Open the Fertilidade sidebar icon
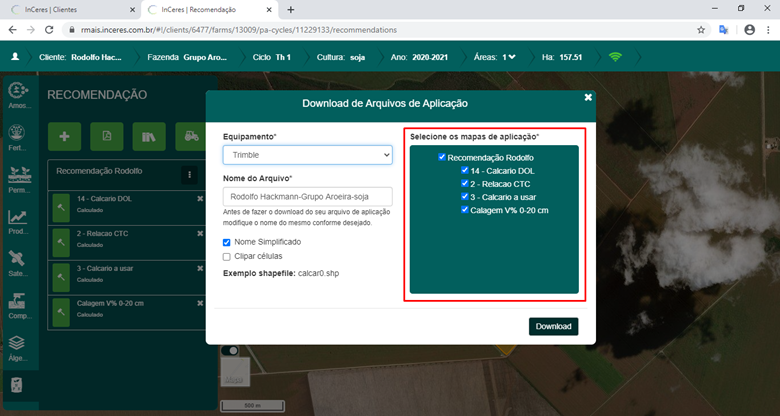The image size is (780, 416). [x=18, y=137]
